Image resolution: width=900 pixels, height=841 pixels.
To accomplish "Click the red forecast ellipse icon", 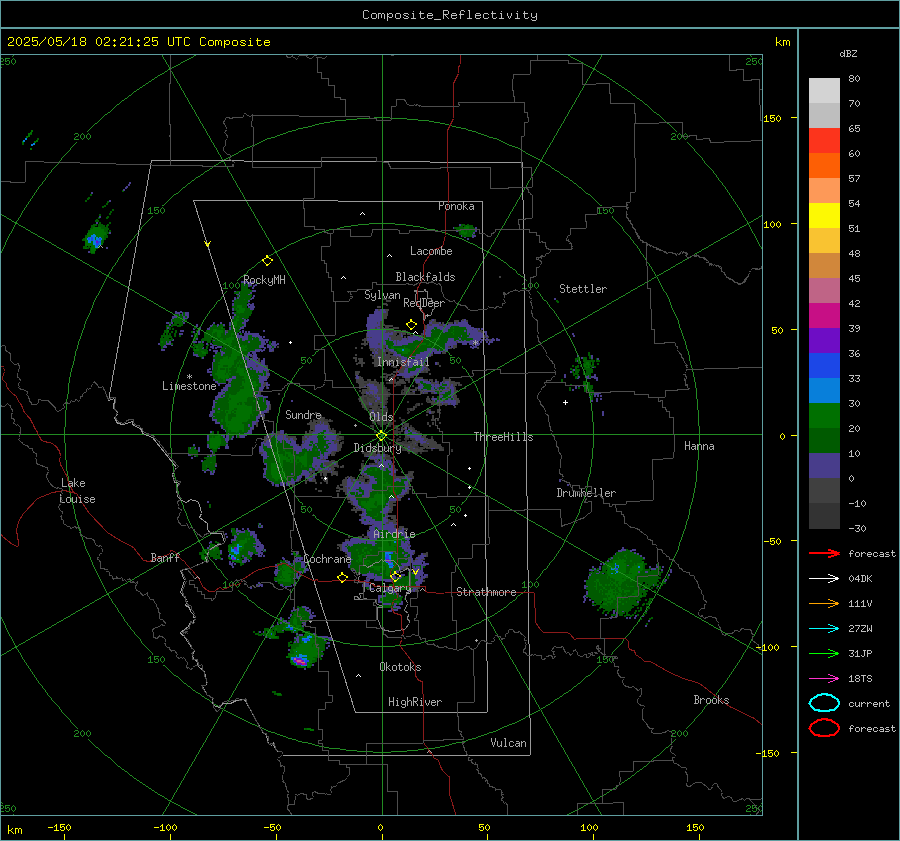I will coord(824,728).
